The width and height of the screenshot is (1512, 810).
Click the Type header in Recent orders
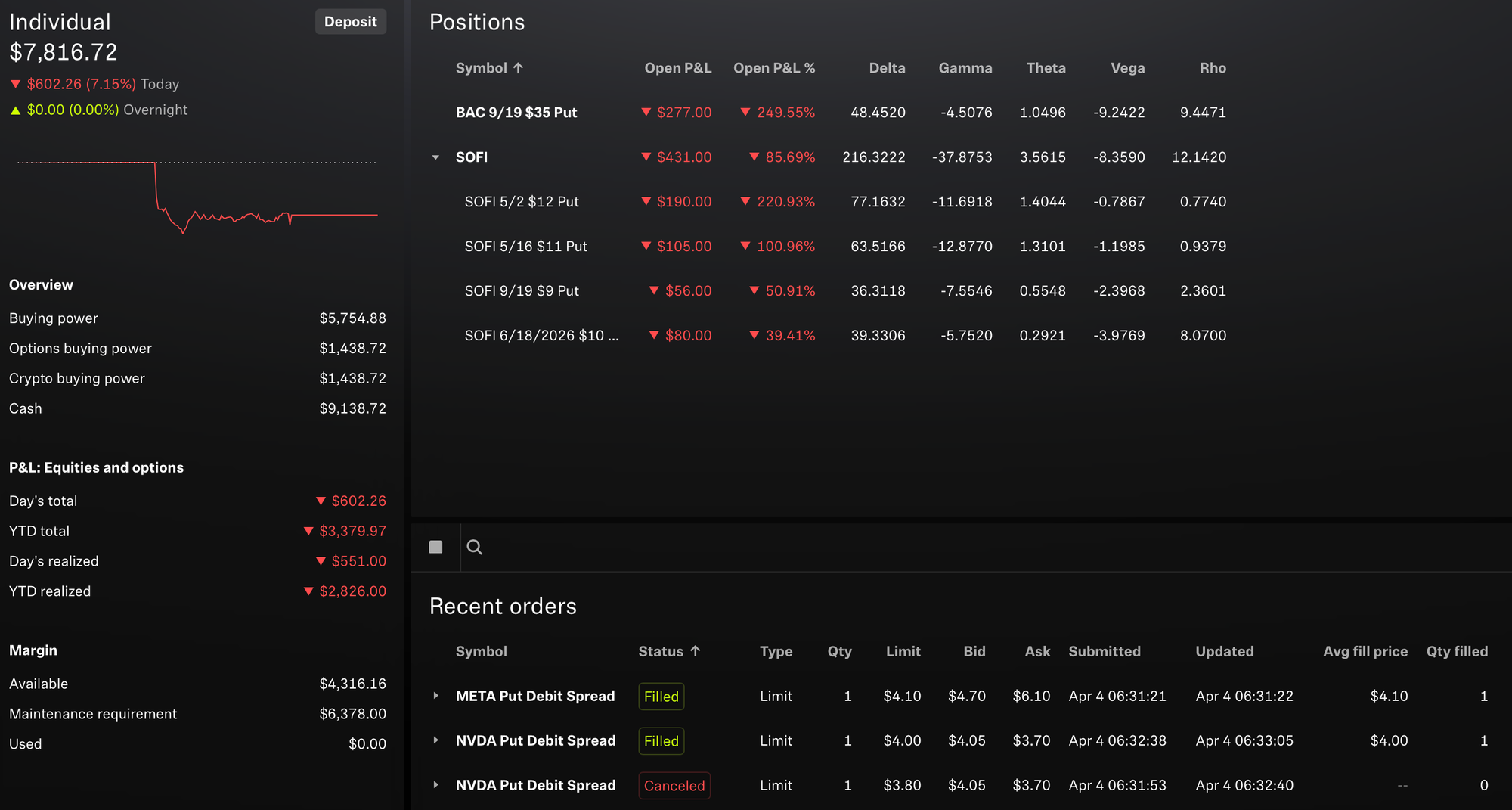click(x=776, y=651)
